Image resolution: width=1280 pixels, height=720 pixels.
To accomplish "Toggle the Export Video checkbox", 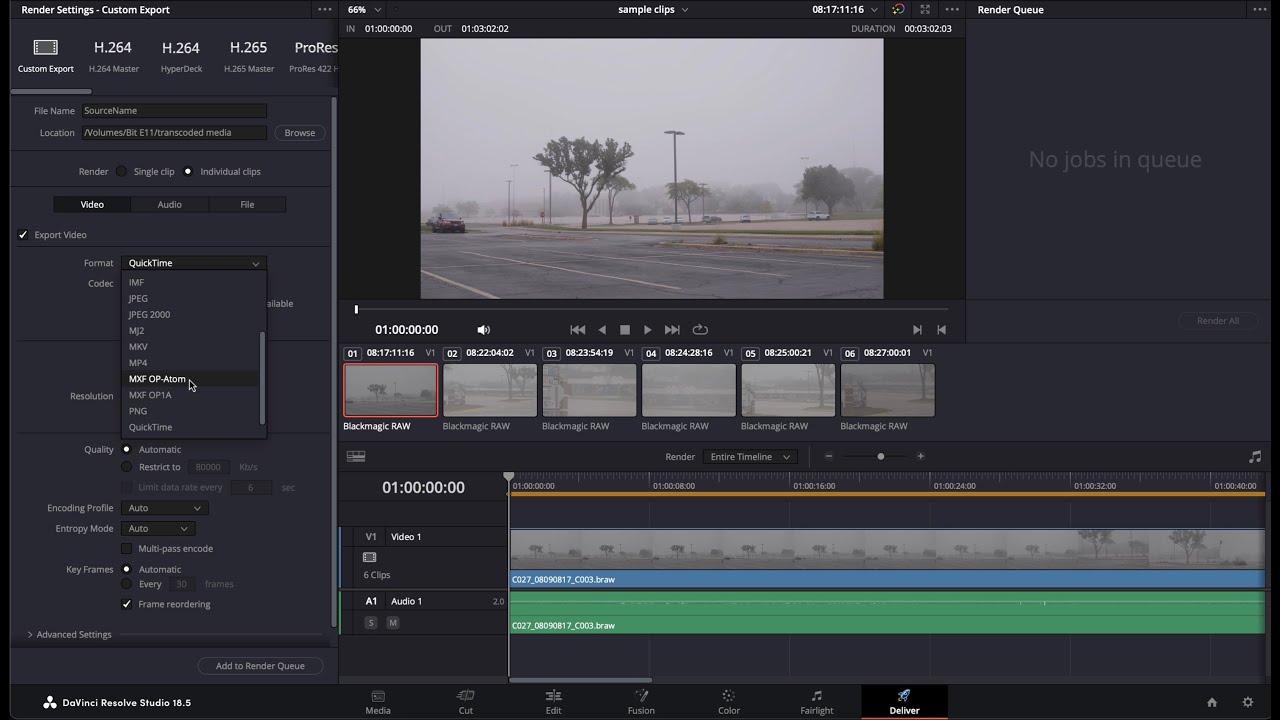I will tap(23, 235).
